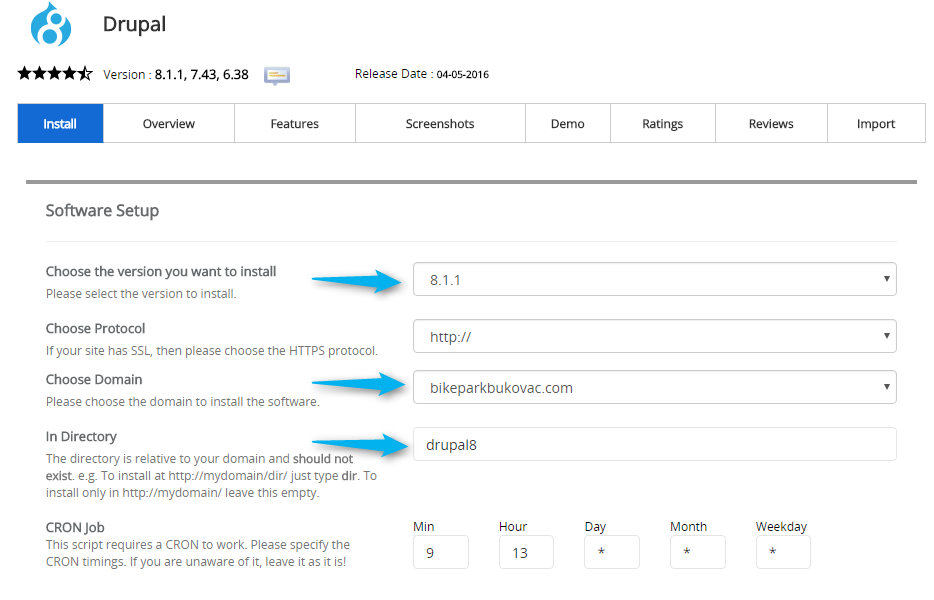The height and width of the screenshot is (600, 934).
Task: Click the CRON Min field
Action: pos(441,552)
